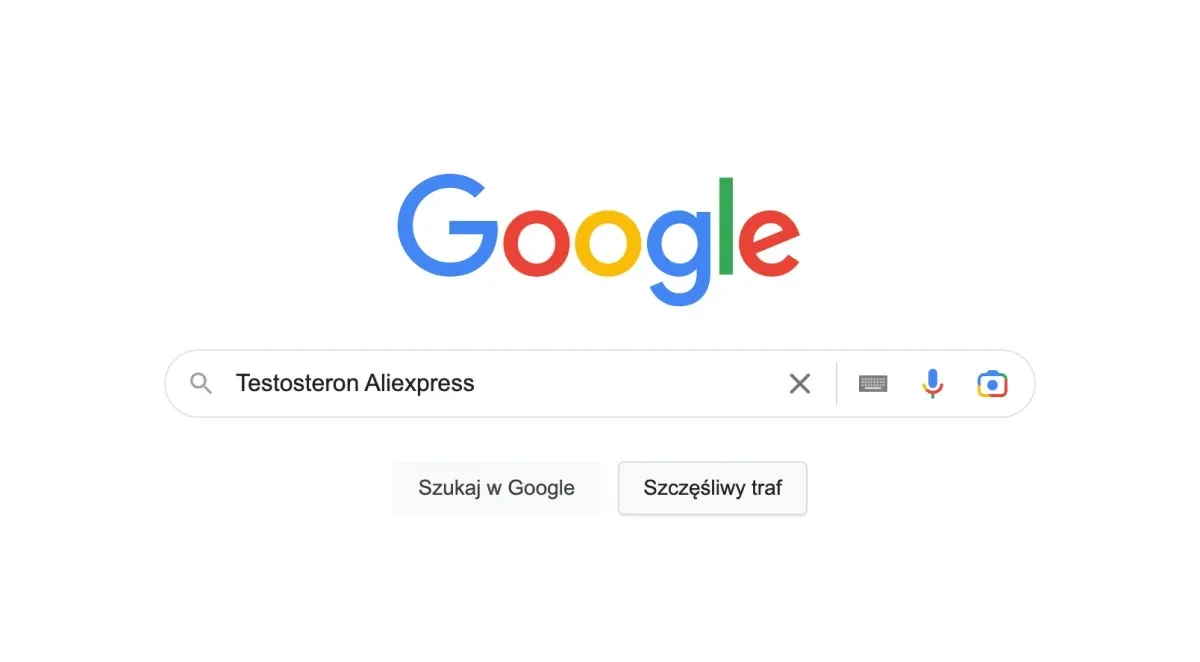
Task: Place cursor after the text Aliexpress
Action: click(x=477, y=383)
